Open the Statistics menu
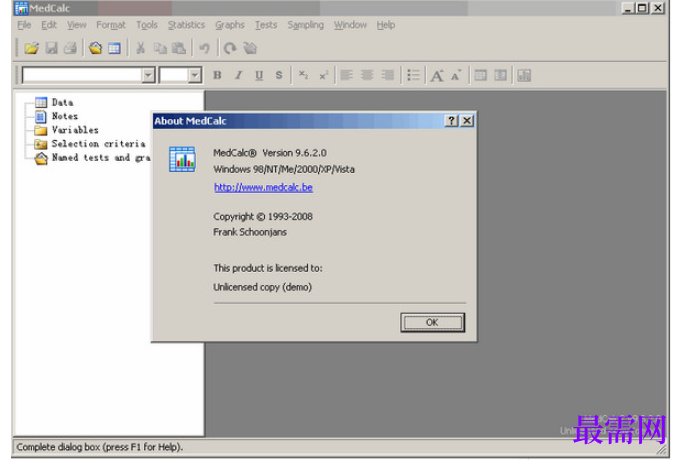The width and height of the screenshot is (685, 461). click(186, 25)
